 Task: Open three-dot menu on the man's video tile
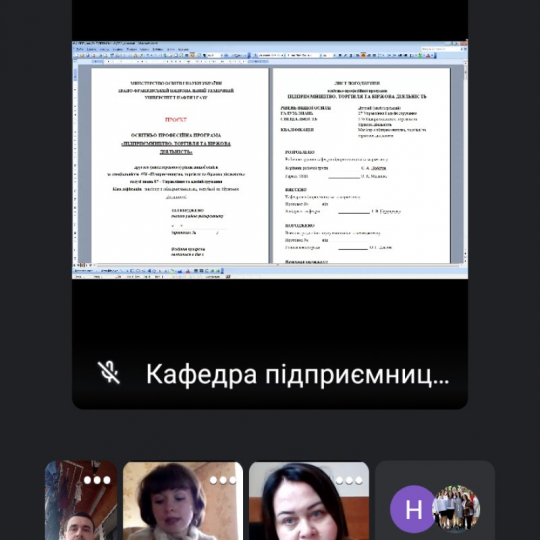pos(97,480)
